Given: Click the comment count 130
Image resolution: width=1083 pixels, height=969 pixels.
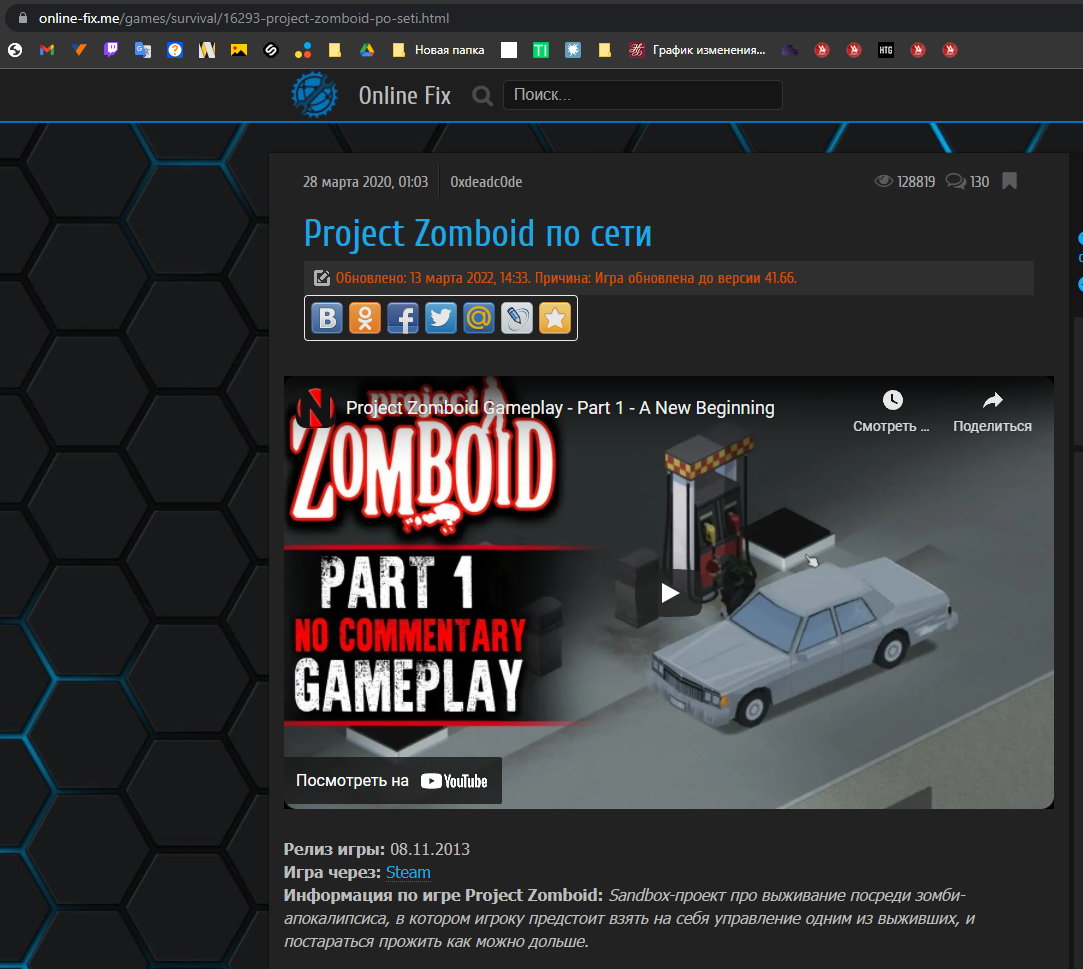Looking at the screenshot, I should click(979, 182).
